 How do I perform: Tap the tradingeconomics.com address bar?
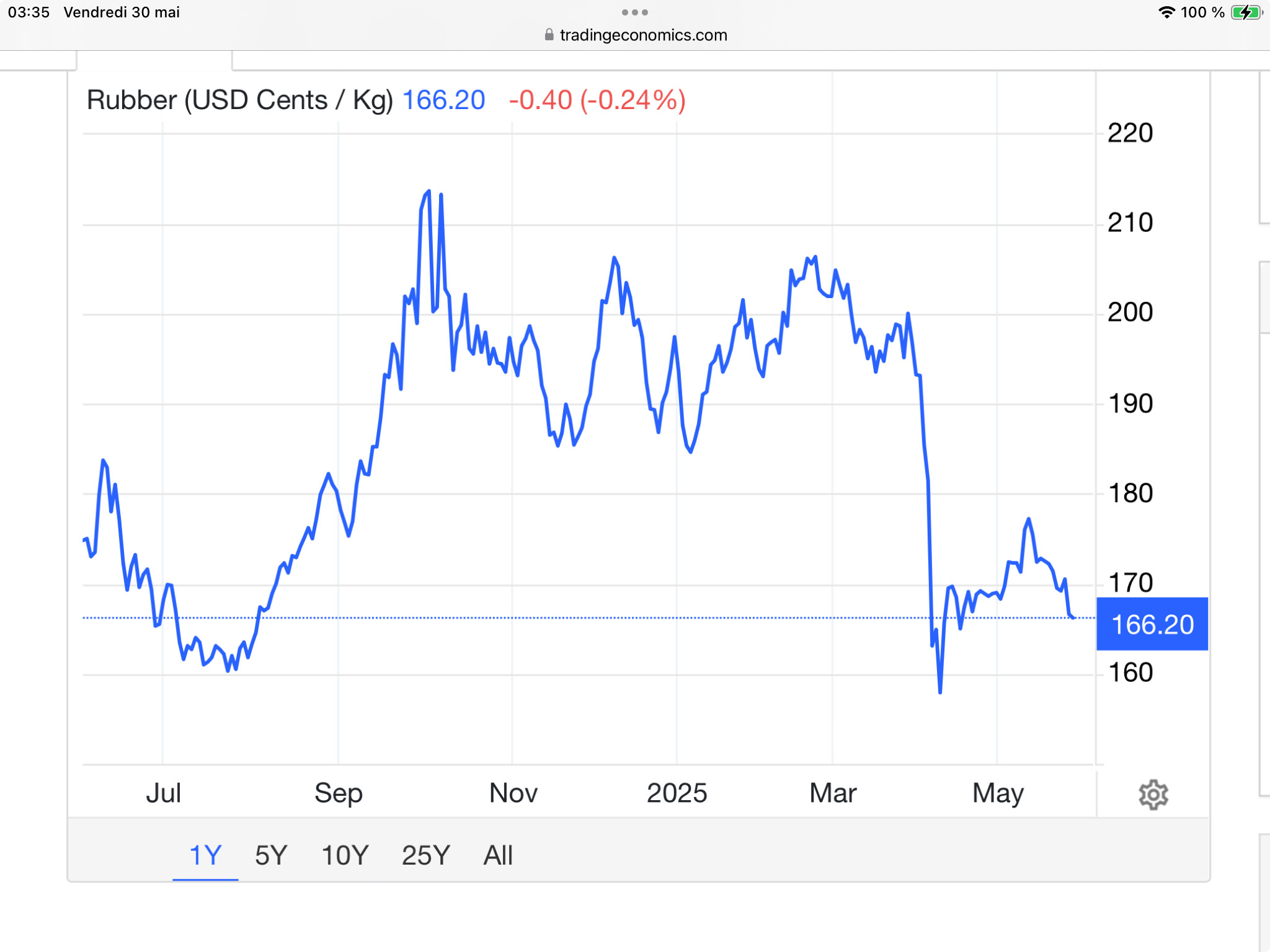642,35
